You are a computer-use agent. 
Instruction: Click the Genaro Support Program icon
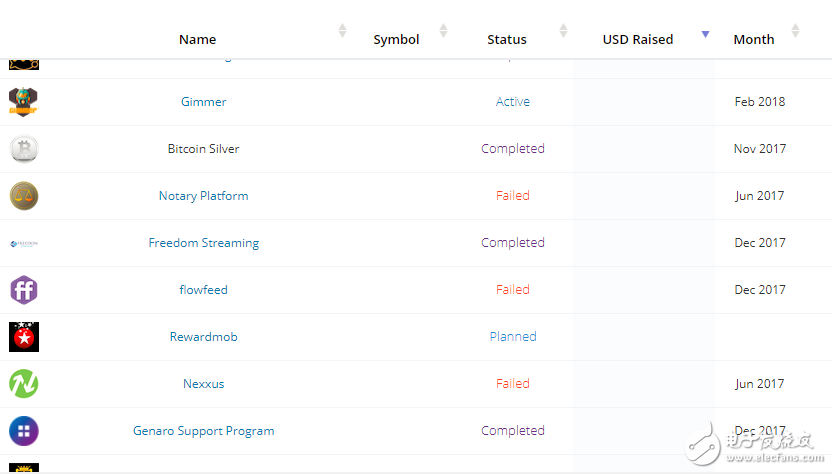coord(24,431)
